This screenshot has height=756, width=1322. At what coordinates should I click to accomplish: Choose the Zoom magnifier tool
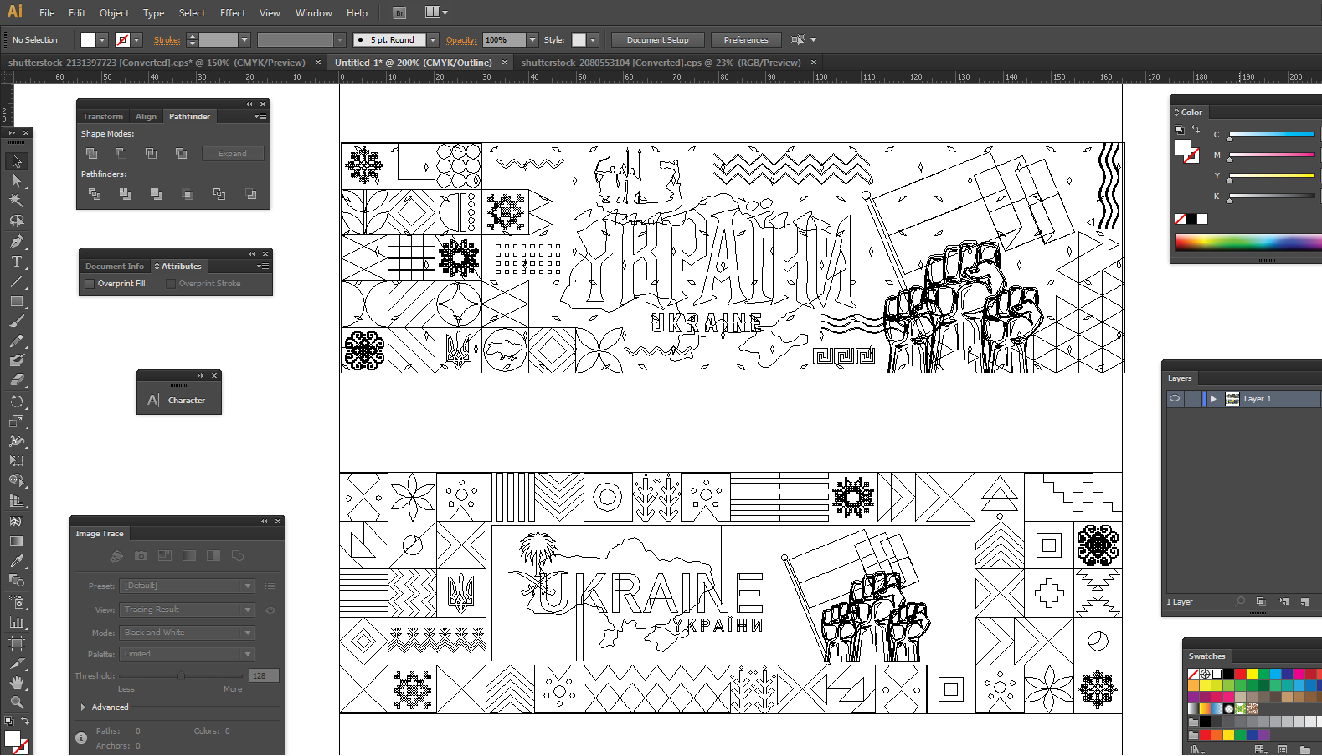point(17,702)
